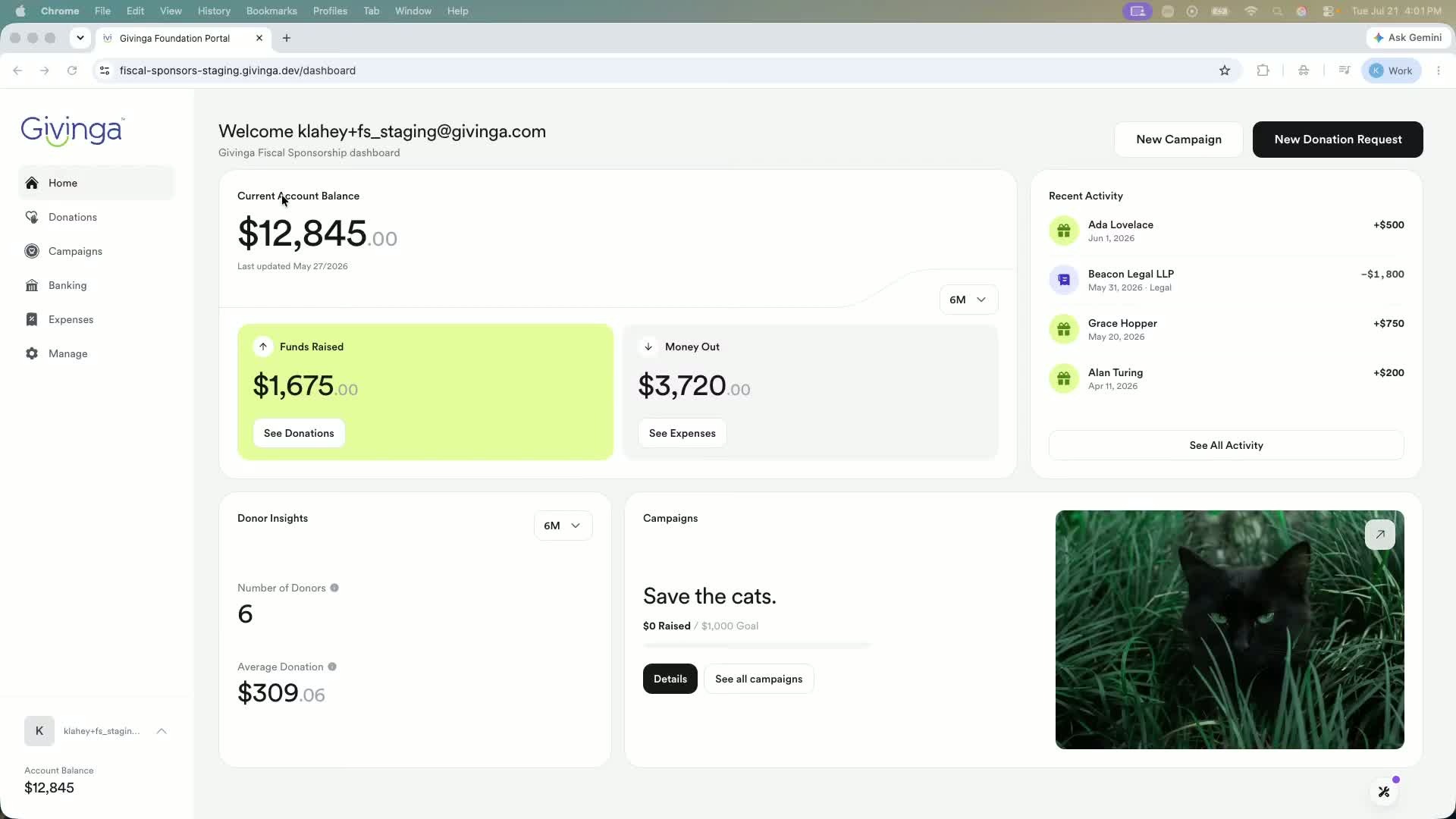1456x819 pixels.
Task: Click the Campaigns sidebar icon
Action: pyautogui.click(x=32, y=251)
